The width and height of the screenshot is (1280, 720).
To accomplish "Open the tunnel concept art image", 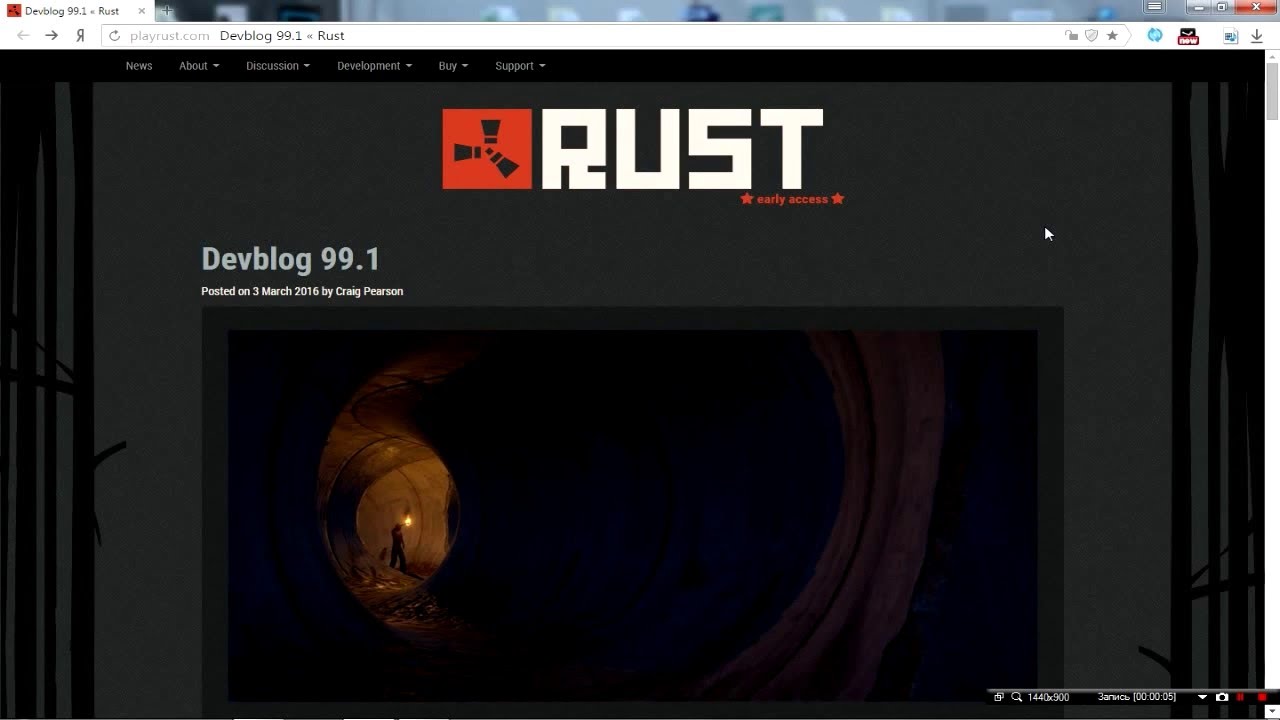I will pos(632,516).
